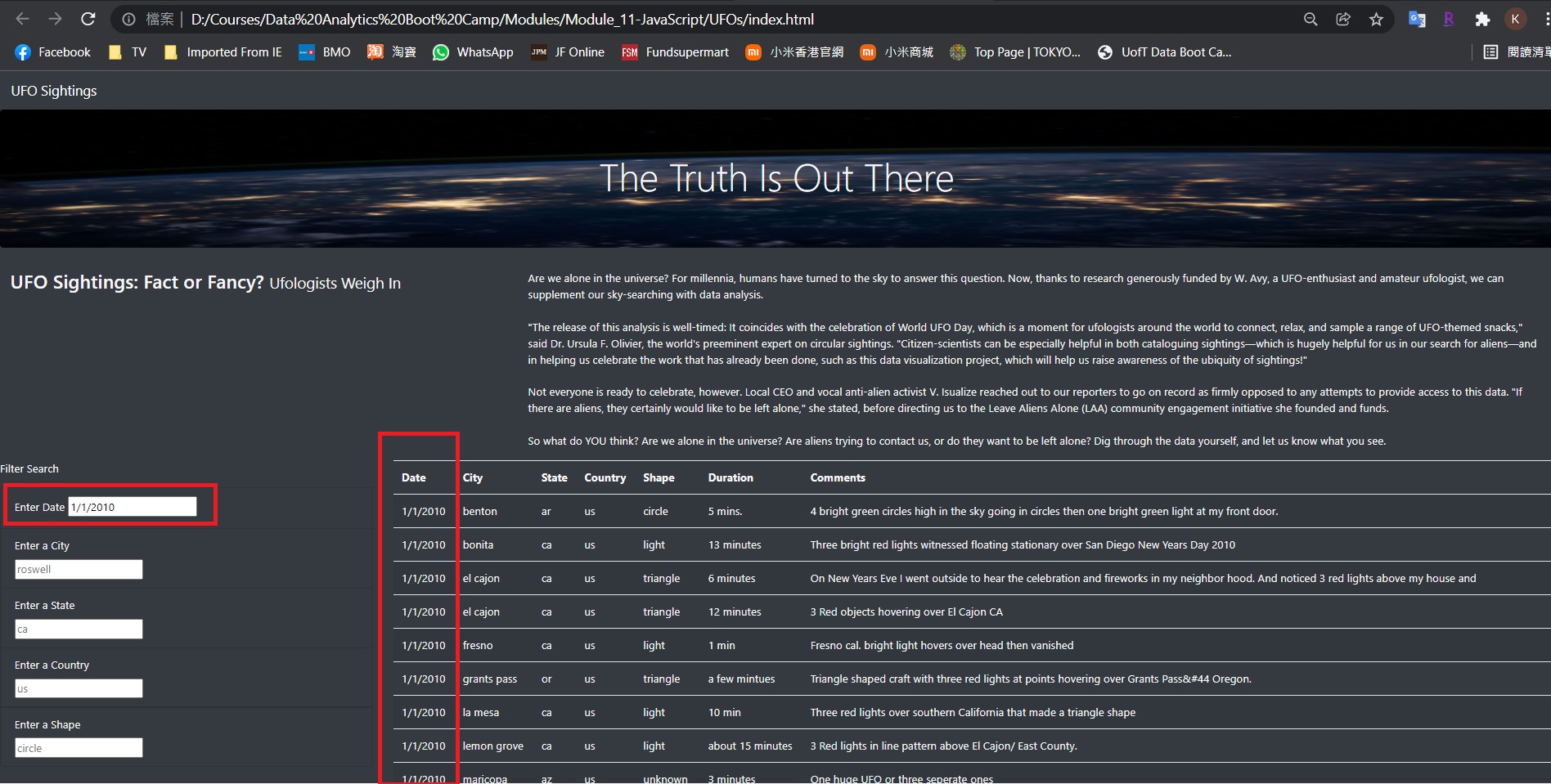The image size is (1551, 784).
Task: Click the Shape column header
Action: click(x=659, y=477)
